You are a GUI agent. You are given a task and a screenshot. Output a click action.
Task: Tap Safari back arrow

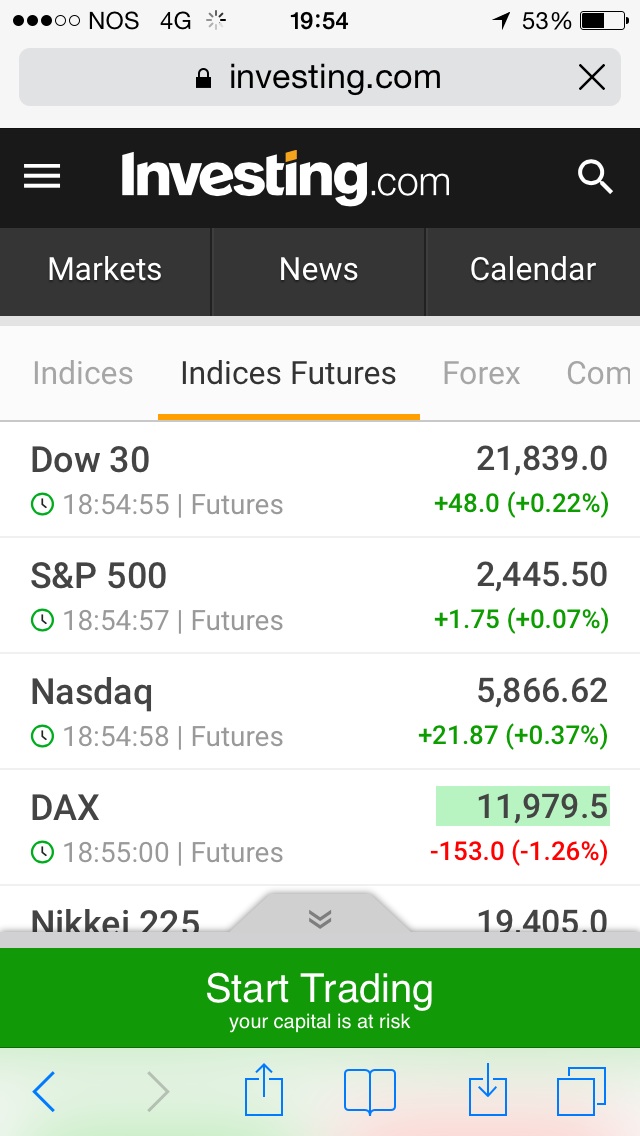click(44, 1091)
